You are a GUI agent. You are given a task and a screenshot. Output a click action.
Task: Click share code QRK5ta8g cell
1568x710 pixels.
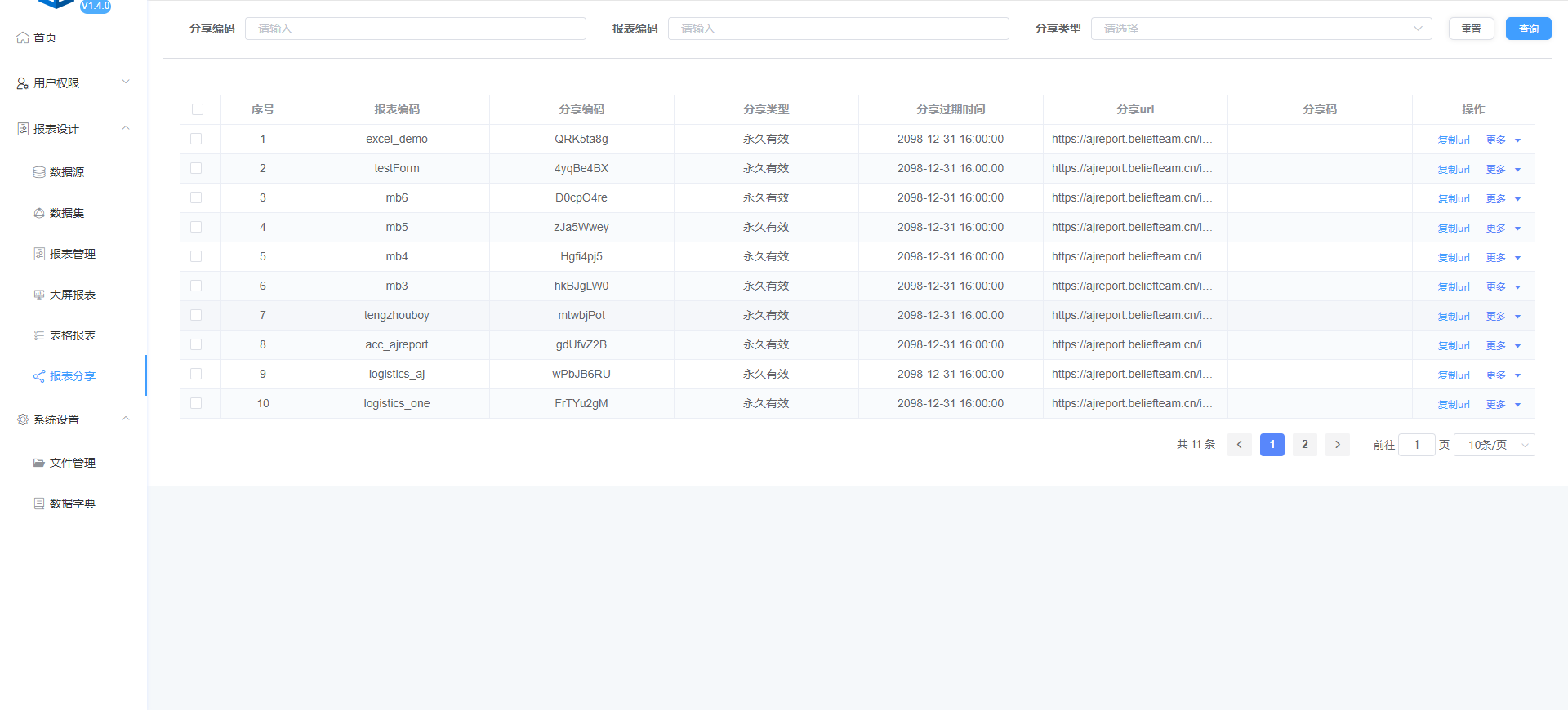coord(581,139)
